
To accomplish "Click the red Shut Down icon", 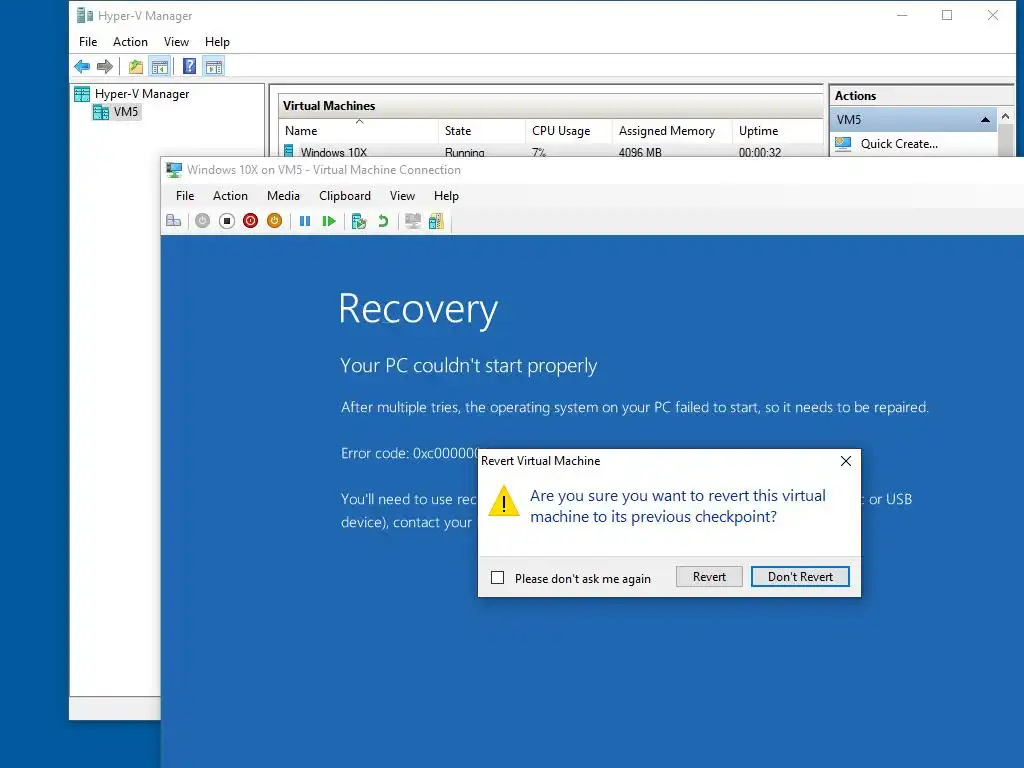I will [x=250, y=221].
